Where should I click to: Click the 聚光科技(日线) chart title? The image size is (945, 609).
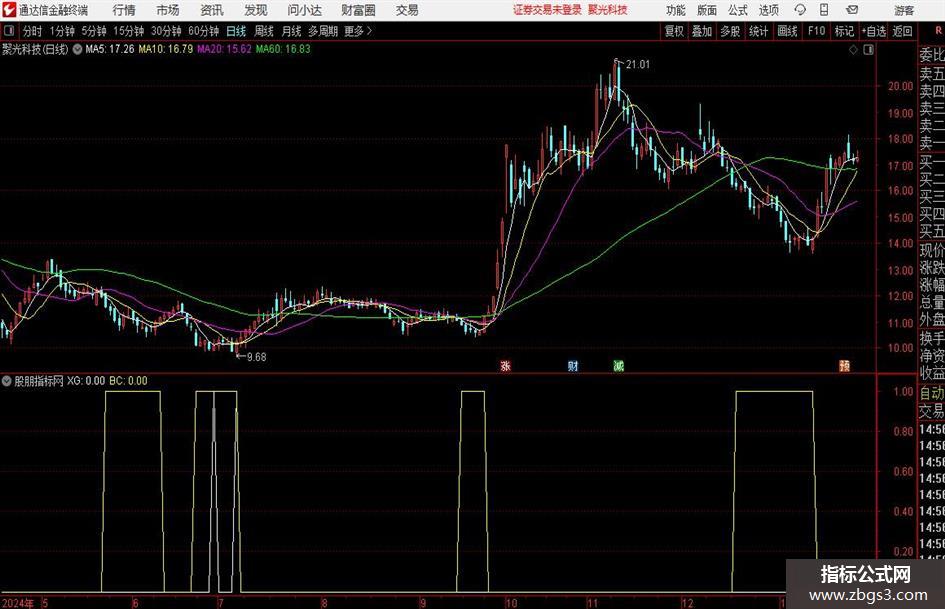[x=35, y=49]
